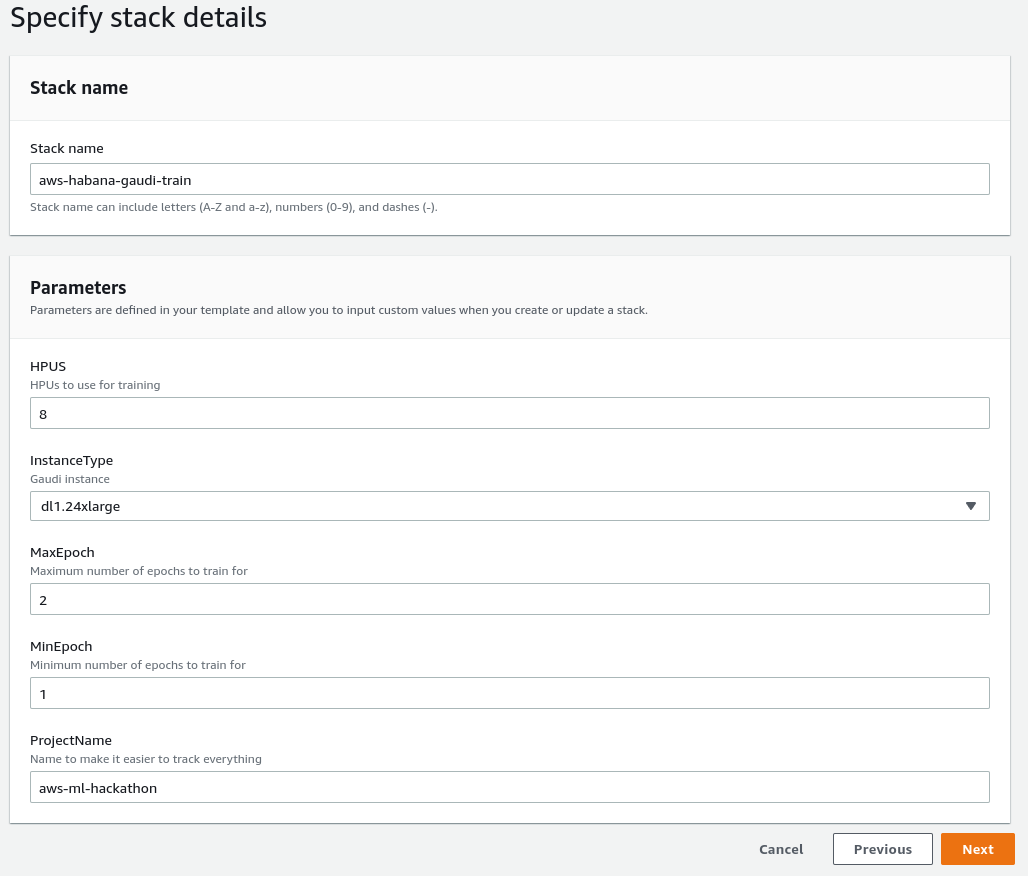The image size is (1028, 876).
Task: Click the Specify stack details page title
Action: pos(139,18)
